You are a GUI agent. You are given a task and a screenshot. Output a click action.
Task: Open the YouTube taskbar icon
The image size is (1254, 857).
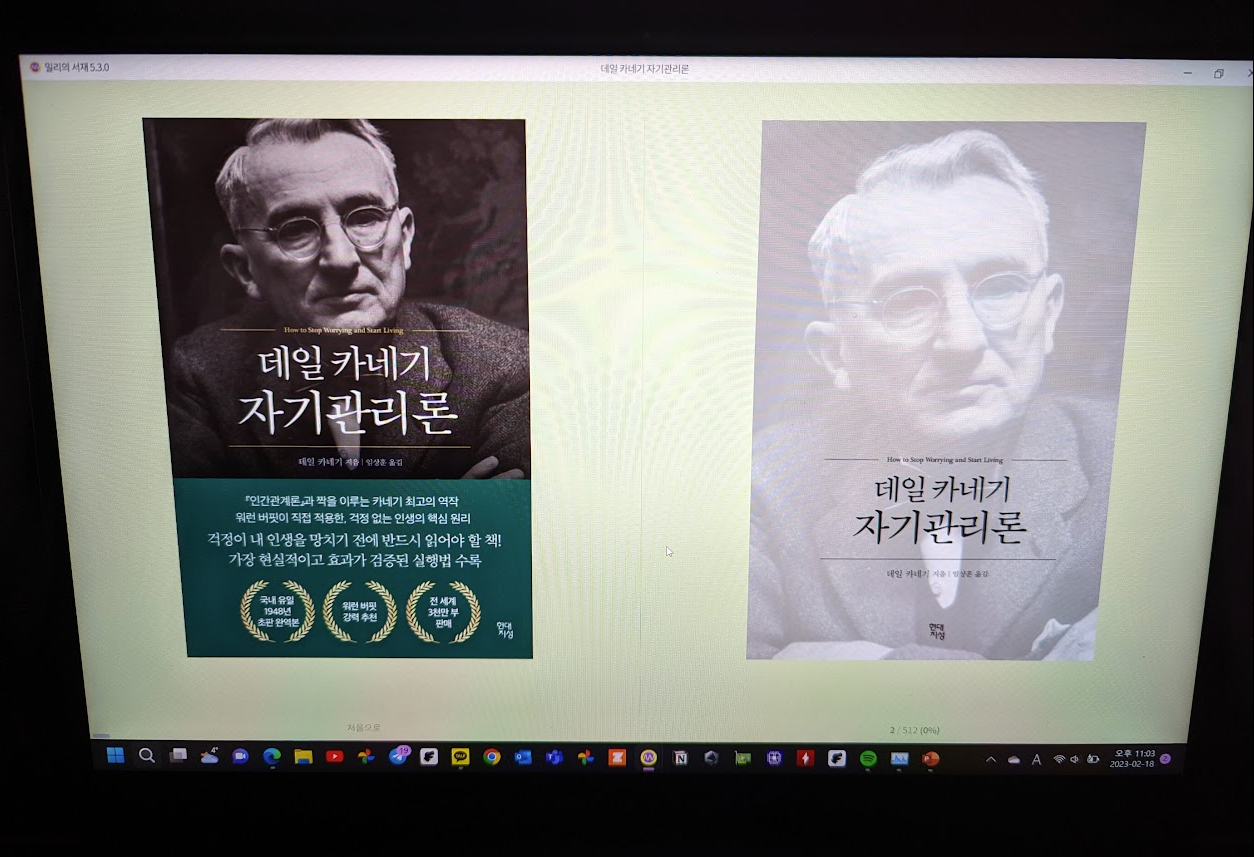334,757
